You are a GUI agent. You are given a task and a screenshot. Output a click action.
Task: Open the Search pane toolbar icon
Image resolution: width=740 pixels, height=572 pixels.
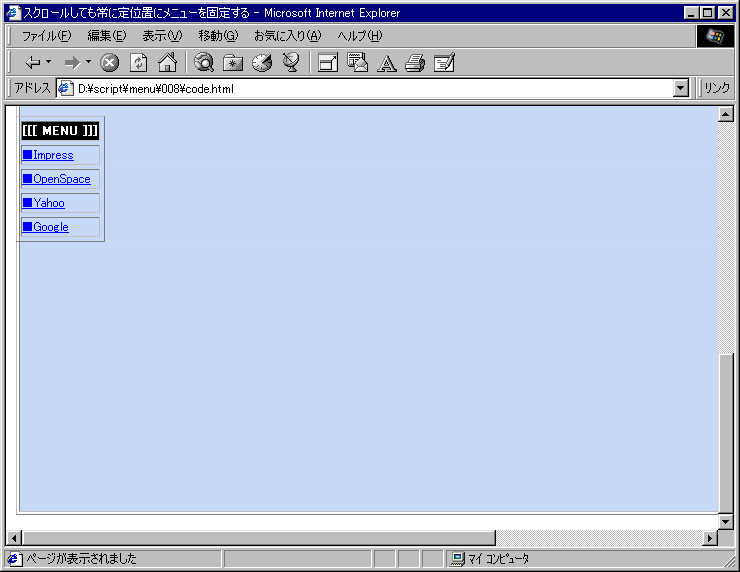tap(204, 63)
